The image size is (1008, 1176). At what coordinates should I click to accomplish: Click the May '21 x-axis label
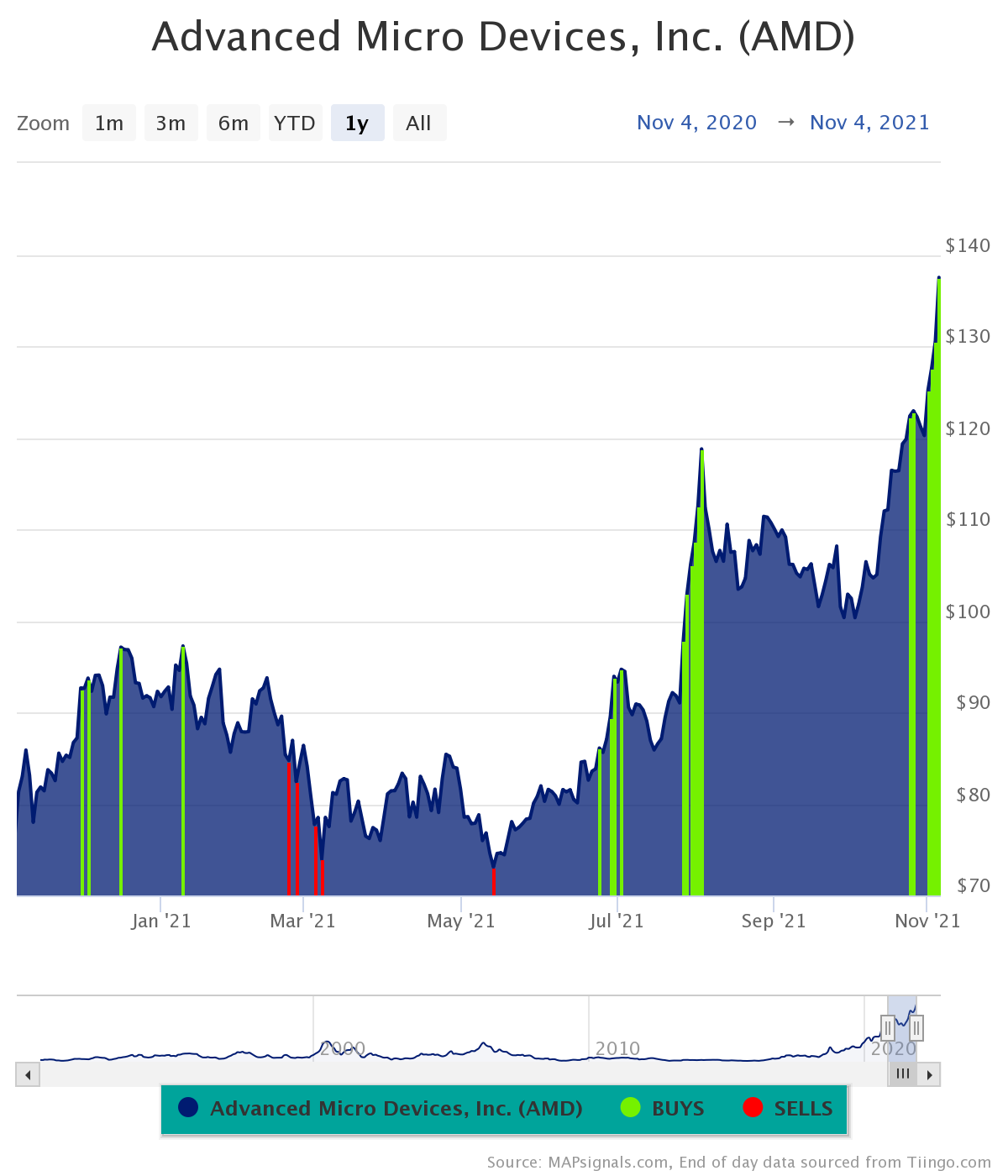461,921
